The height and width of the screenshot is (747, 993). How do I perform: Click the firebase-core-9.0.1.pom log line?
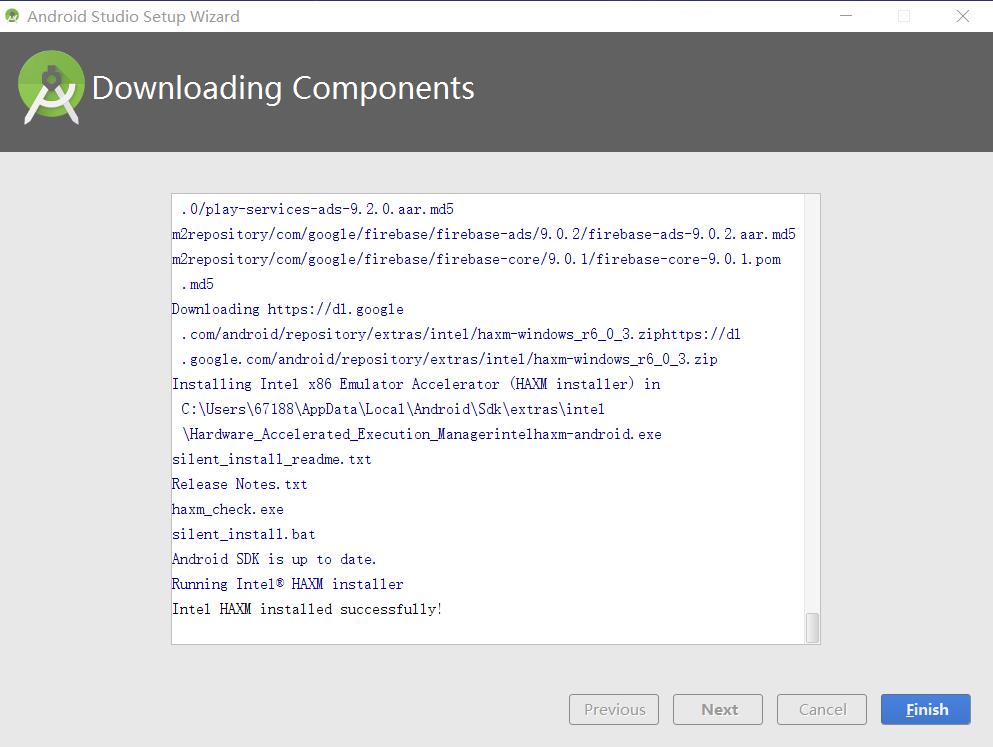[476, 259]
